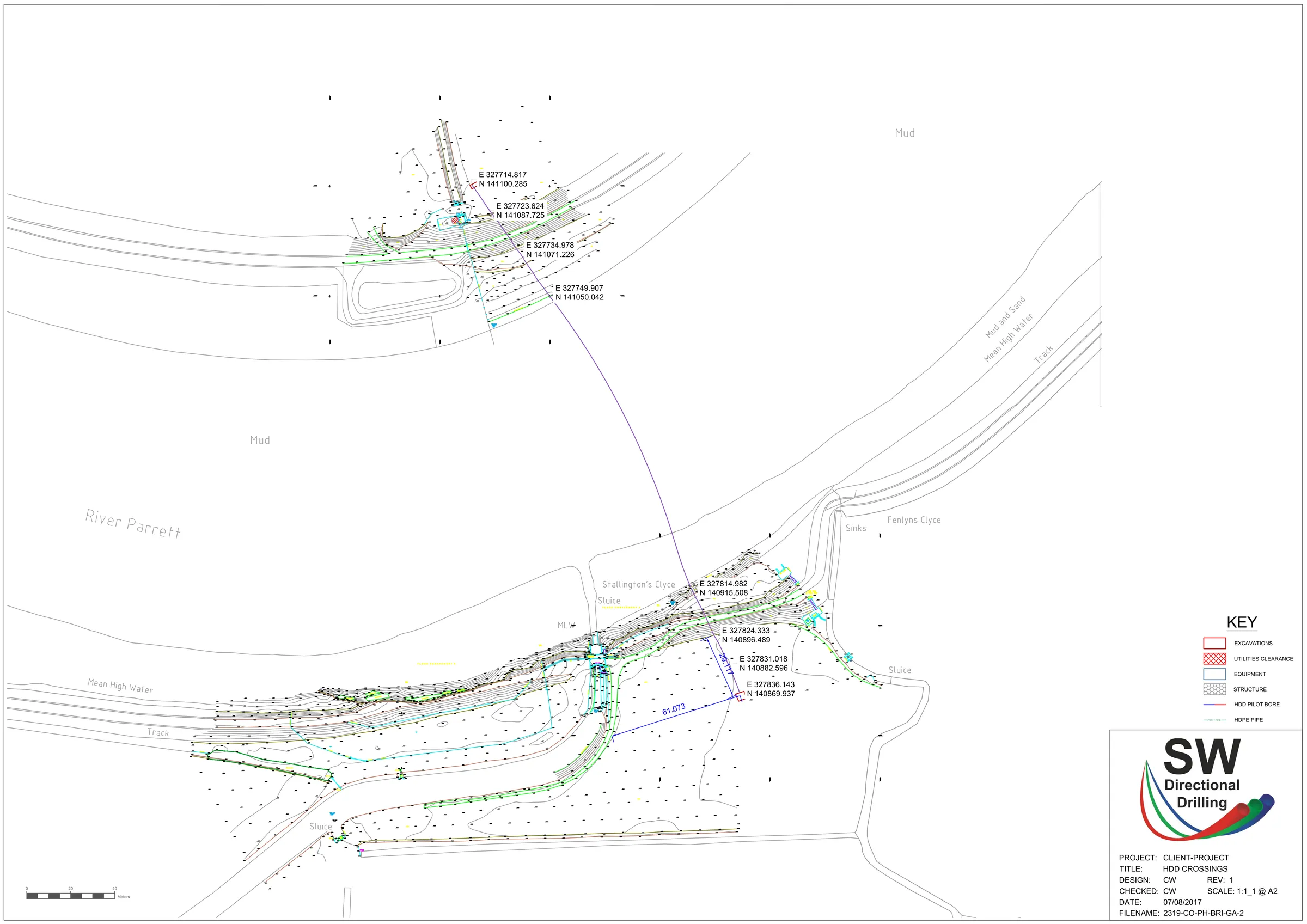Click the red excavation box near E 327836.143
The image size is (1307, 924).
point(740,696)
